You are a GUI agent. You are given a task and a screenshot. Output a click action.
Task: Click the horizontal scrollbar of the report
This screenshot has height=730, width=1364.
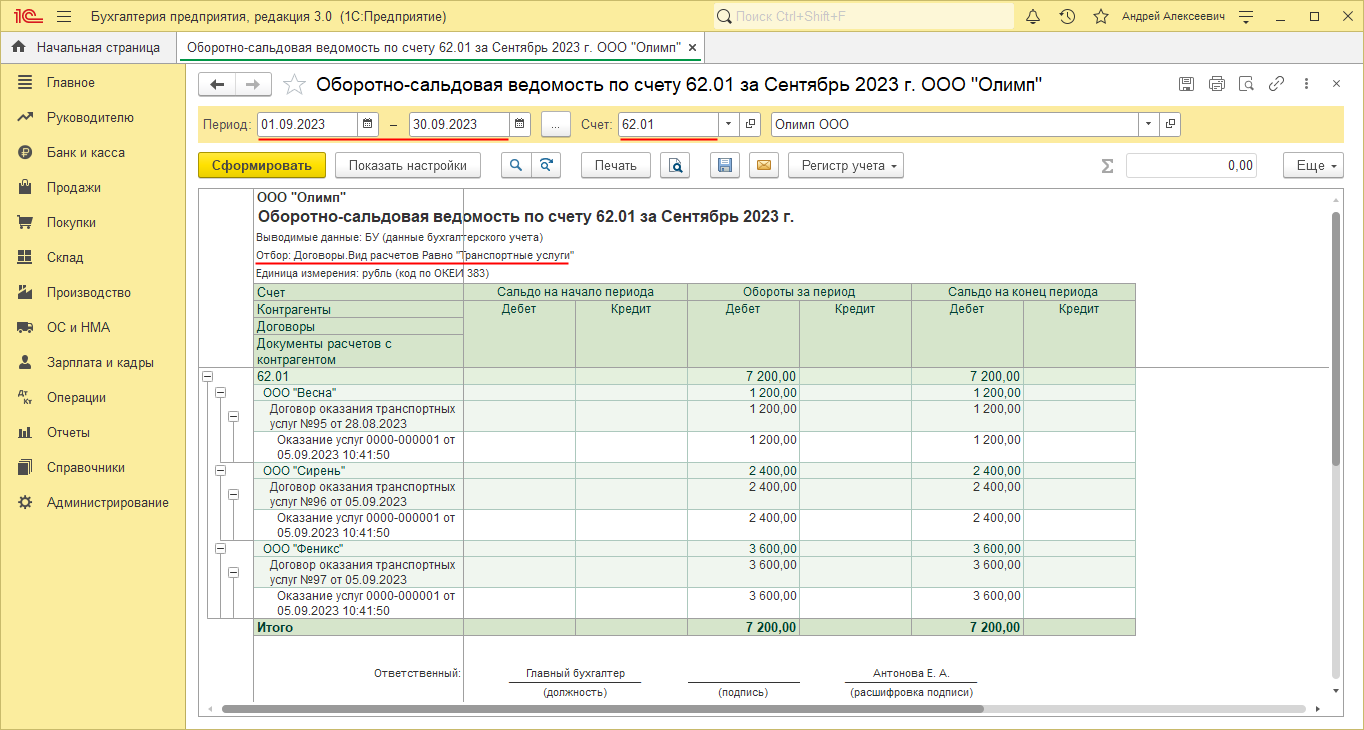pyautogui.click(x=602, y=709)
